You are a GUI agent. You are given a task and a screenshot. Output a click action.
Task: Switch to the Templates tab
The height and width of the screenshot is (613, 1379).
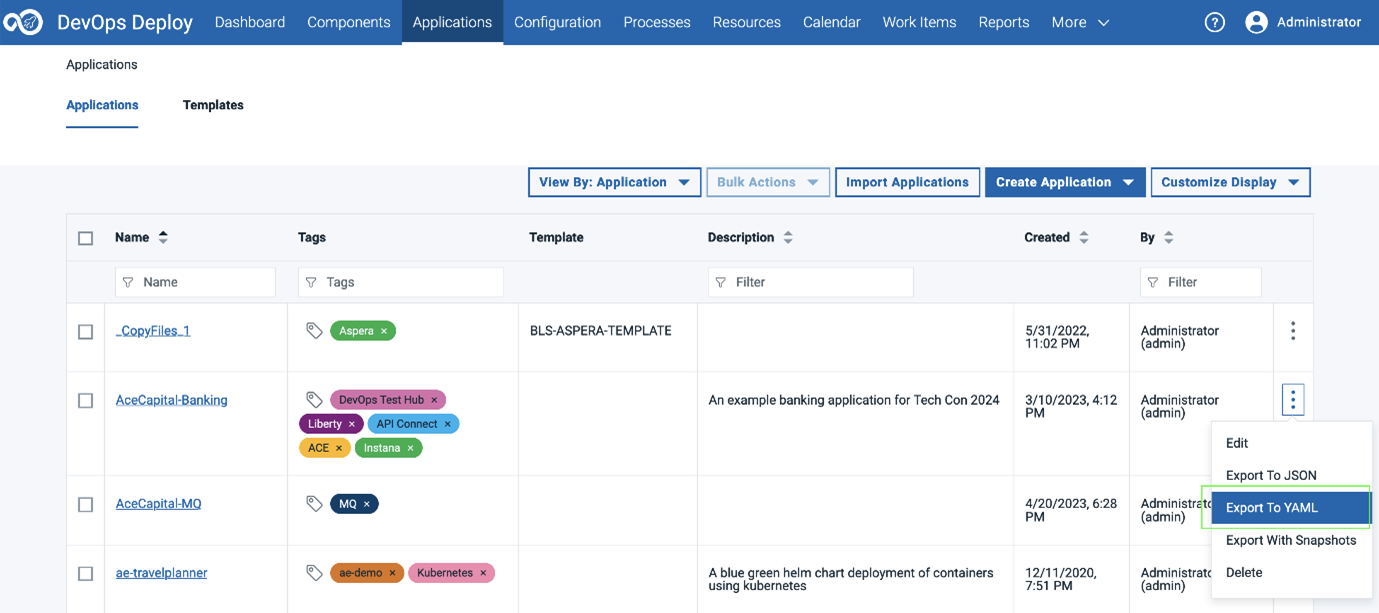(x=212, y=105)
